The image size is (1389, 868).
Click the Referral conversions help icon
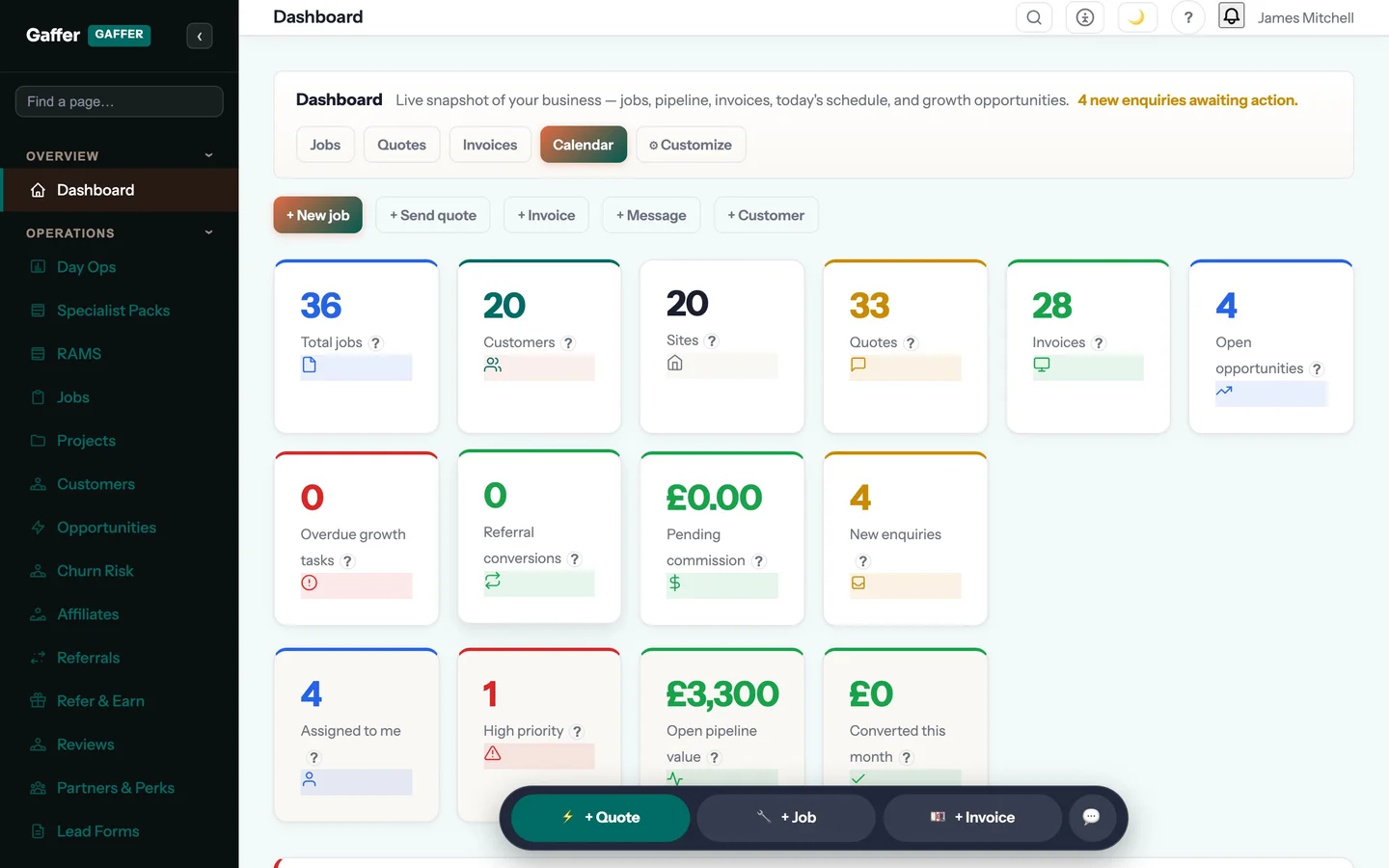click(x=575, y=558)
